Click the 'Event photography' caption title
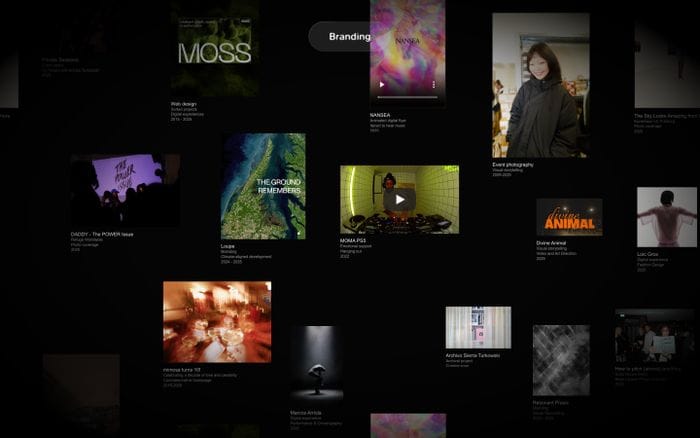 tap(513, 164)
